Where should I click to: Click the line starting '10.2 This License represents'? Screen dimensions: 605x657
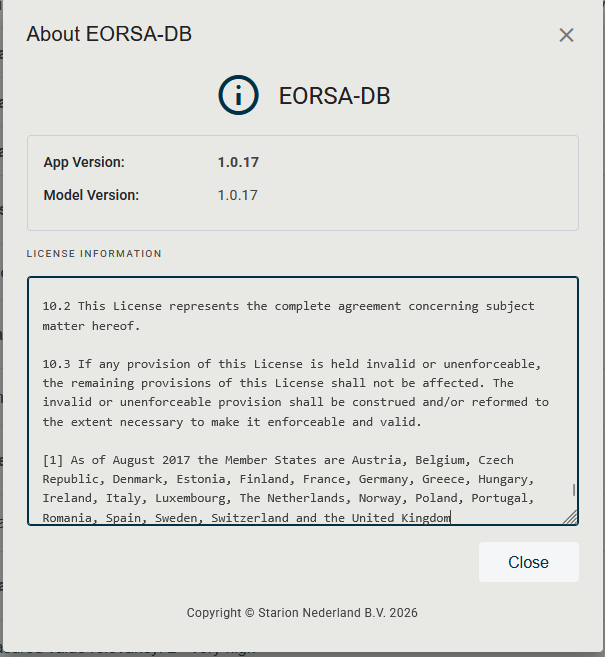point(288,306)
